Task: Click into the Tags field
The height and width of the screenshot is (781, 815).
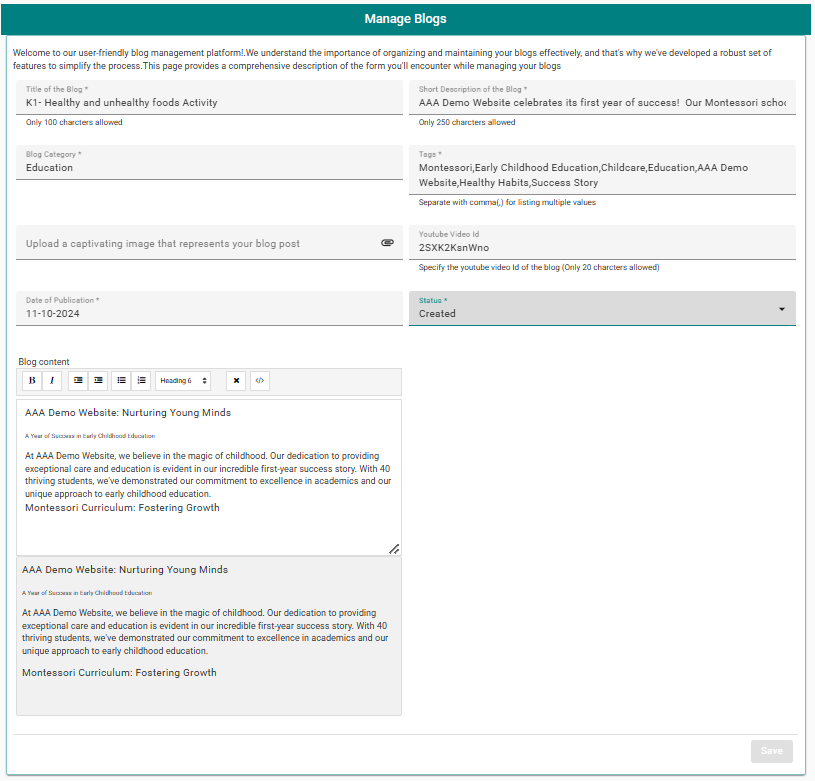Action: pyautogui.click(x=602, y=170)
